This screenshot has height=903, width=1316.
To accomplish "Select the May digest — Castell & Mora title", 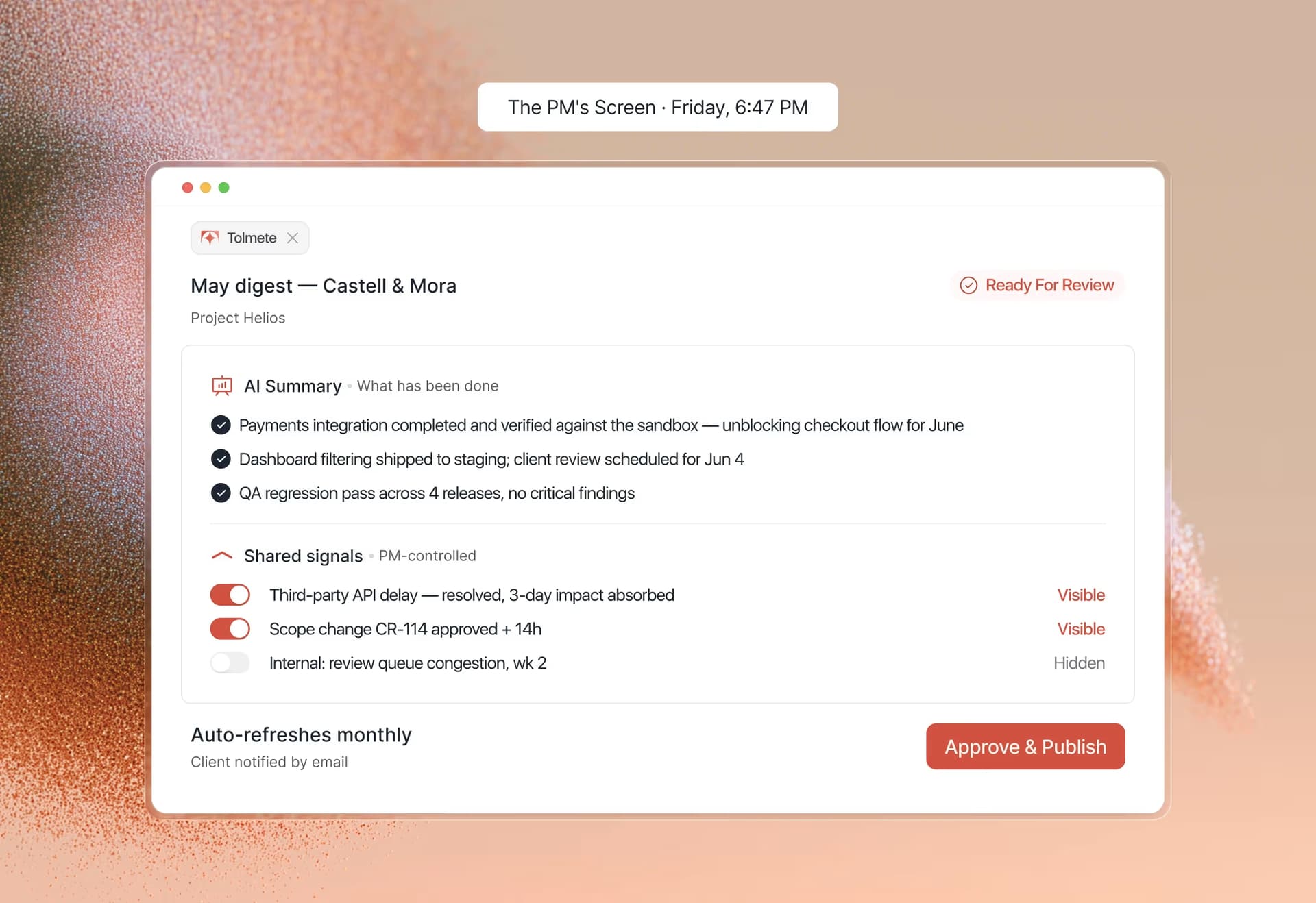I will click(324, 286).
